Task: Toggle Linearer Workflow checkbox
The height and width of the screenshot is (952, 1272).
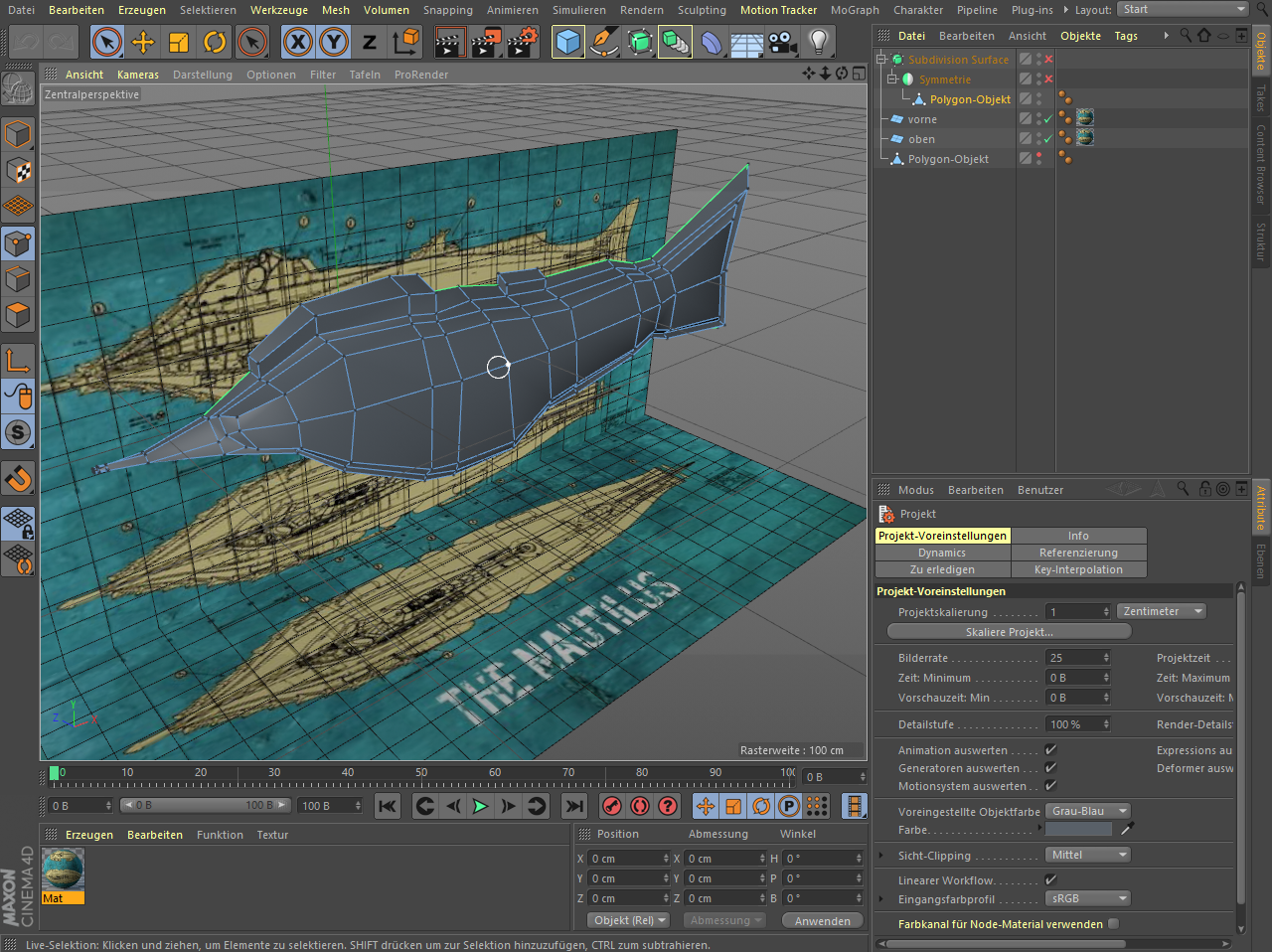Action: [1050, 880]
